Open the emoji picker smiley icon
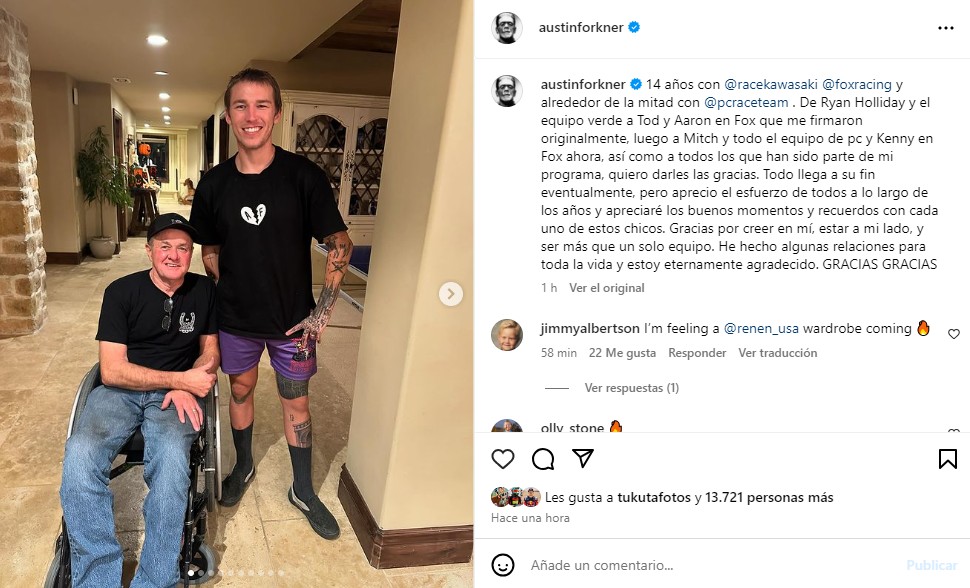The height and width of the screenshot is (588, 970). (x=502, y=565)
